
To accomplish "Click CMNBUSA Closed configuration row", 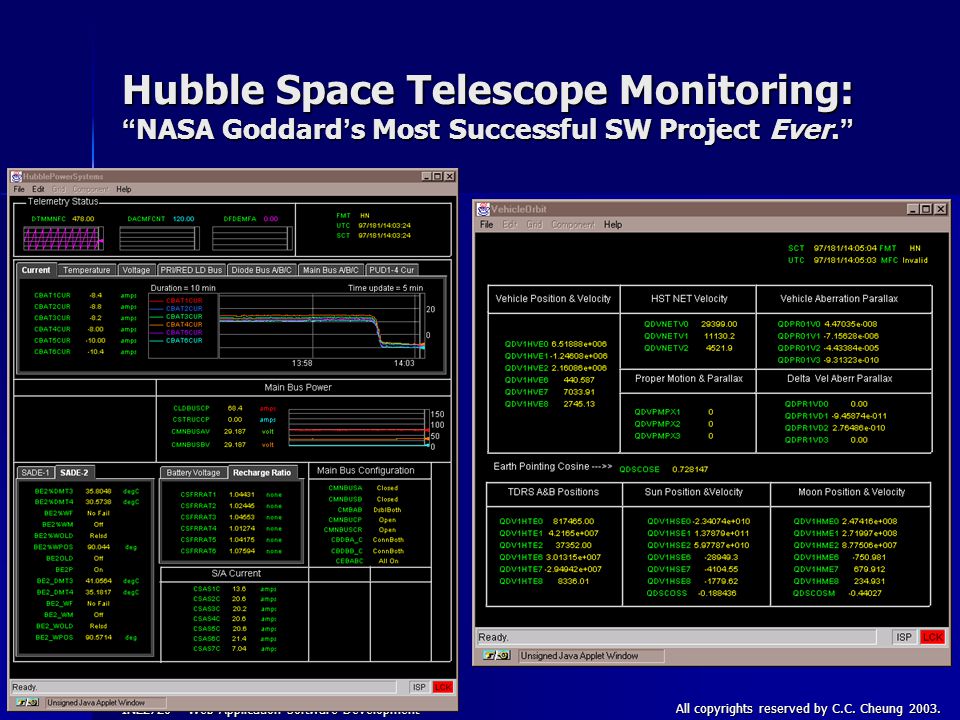I will pyautogui.click(x=363, y=488).
